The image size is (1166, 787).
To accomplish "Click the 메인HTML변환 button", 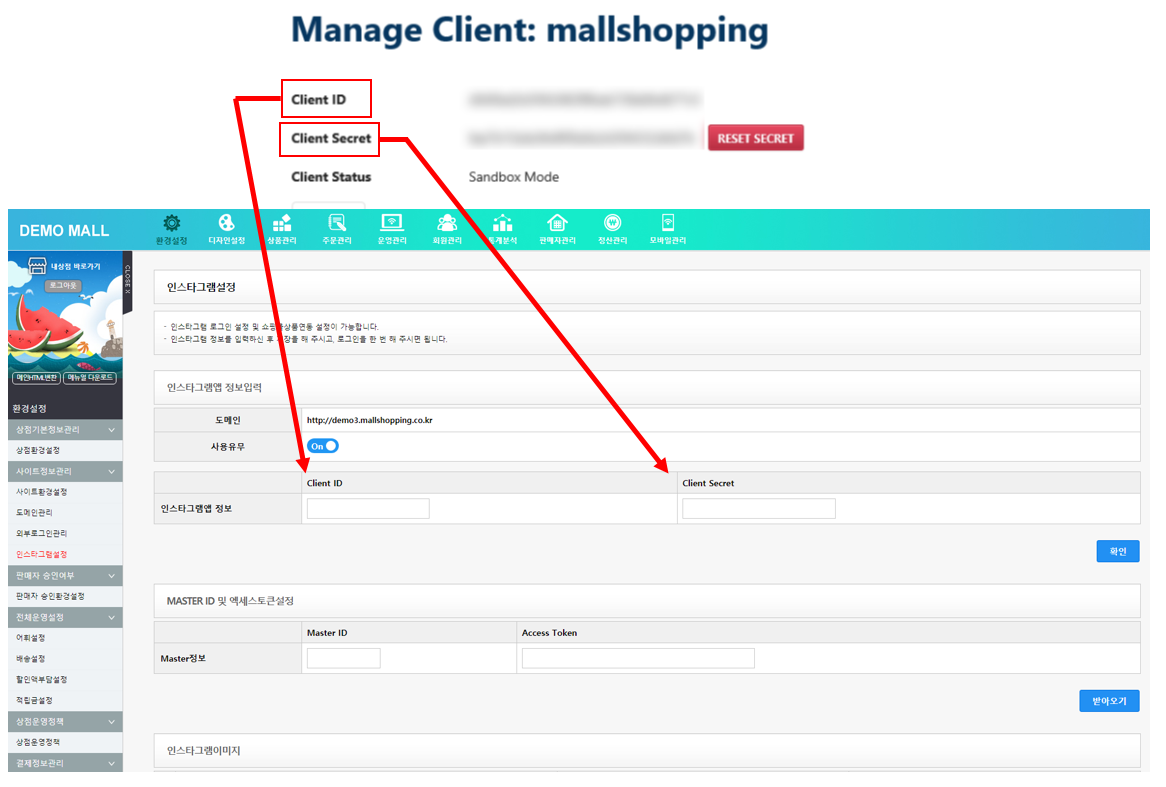I will tap(36, 378).
